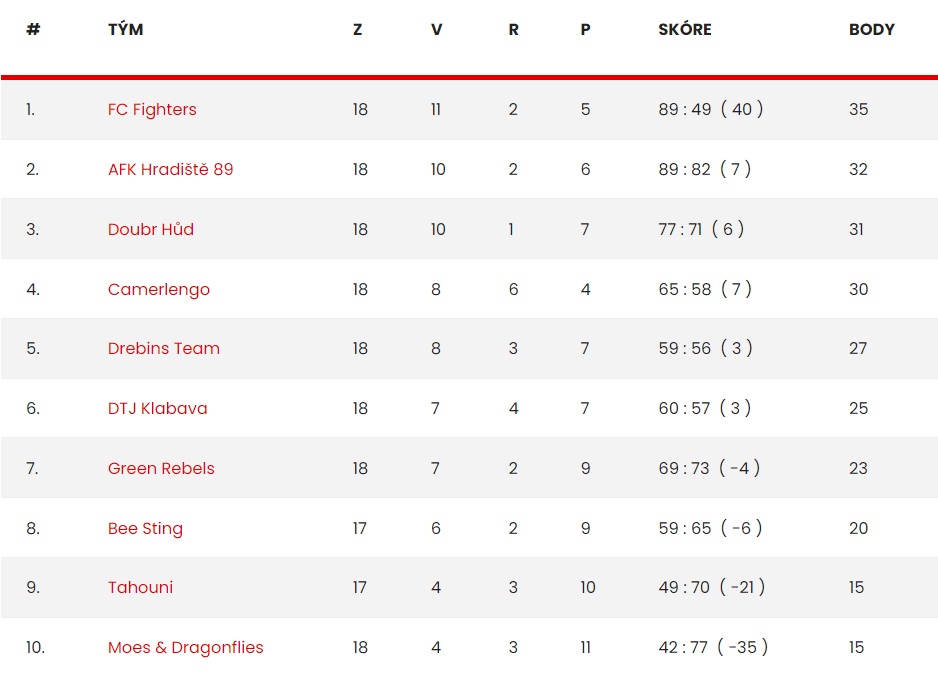Click the 35 points cell of FC Fighters
Screen dimensions: 938x682
[858, 109]
